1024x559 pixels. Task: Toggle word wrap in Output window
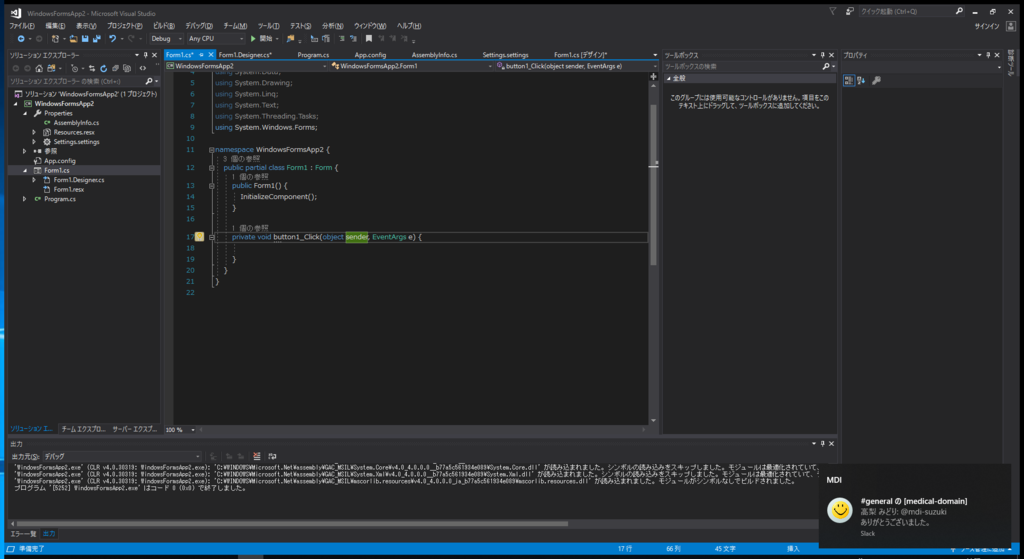(272, 456)
